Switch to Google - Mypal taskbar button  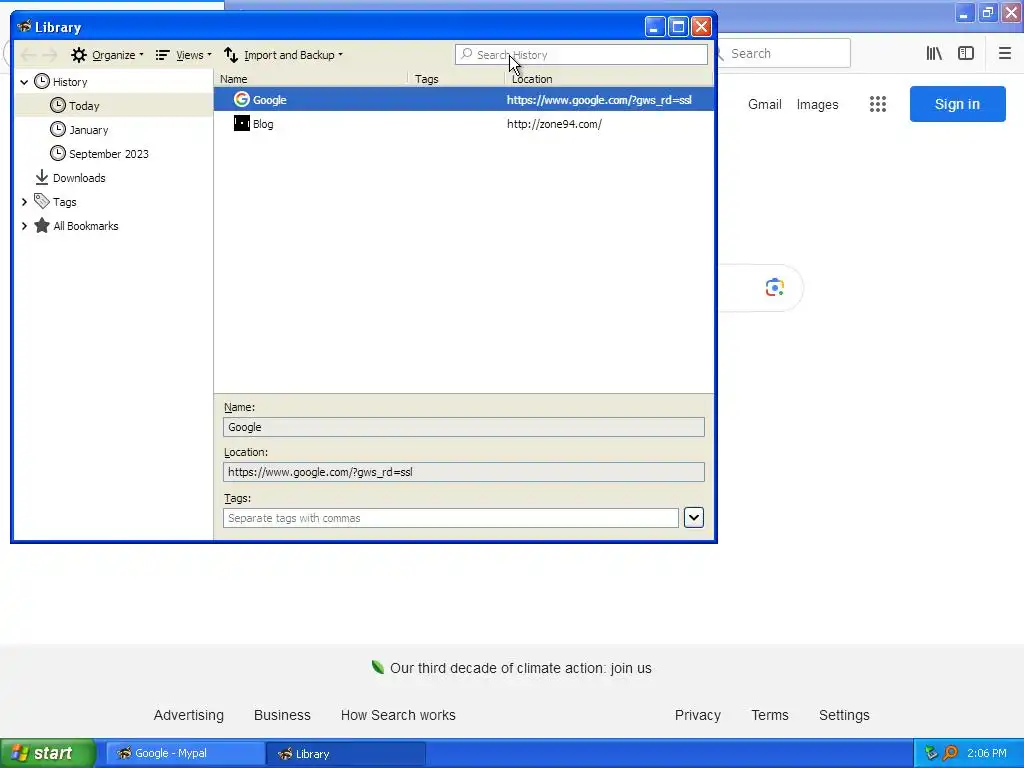tap(185, 754)
